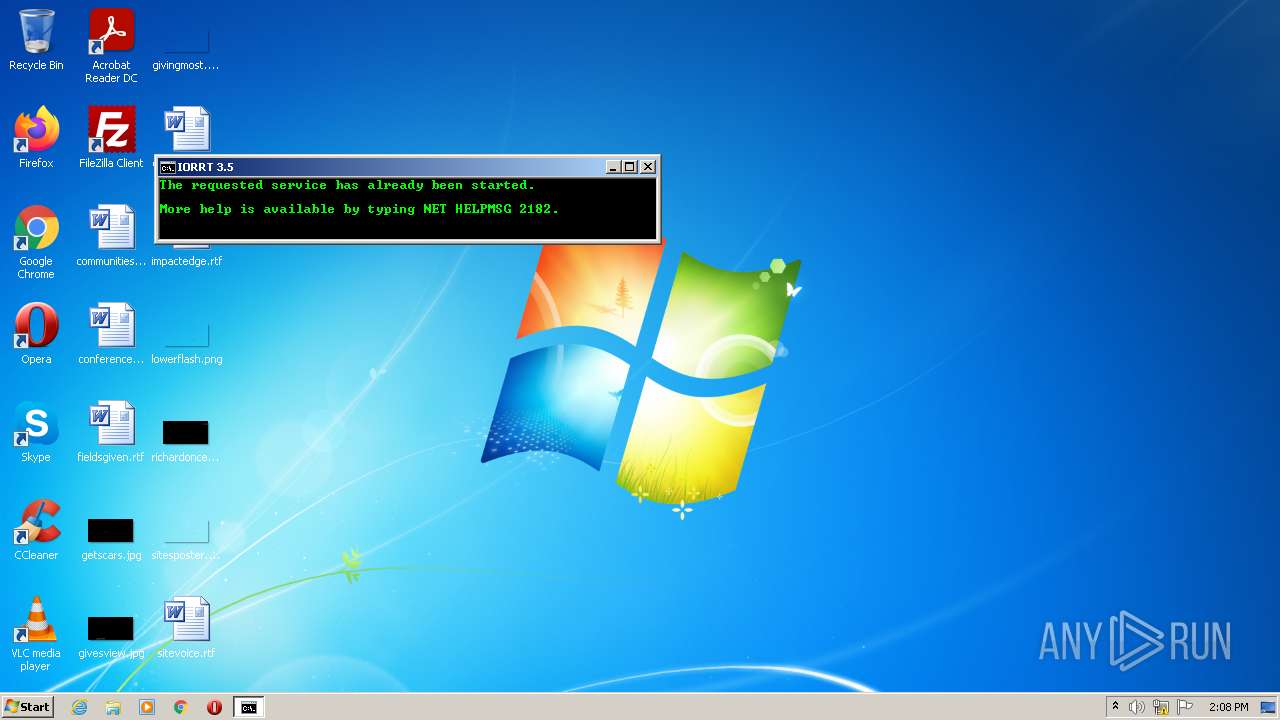The height and width of the screenshot is (720, 1280).
Task: Open the clock showing 2:08 PM
Action: click(1228, 707)
